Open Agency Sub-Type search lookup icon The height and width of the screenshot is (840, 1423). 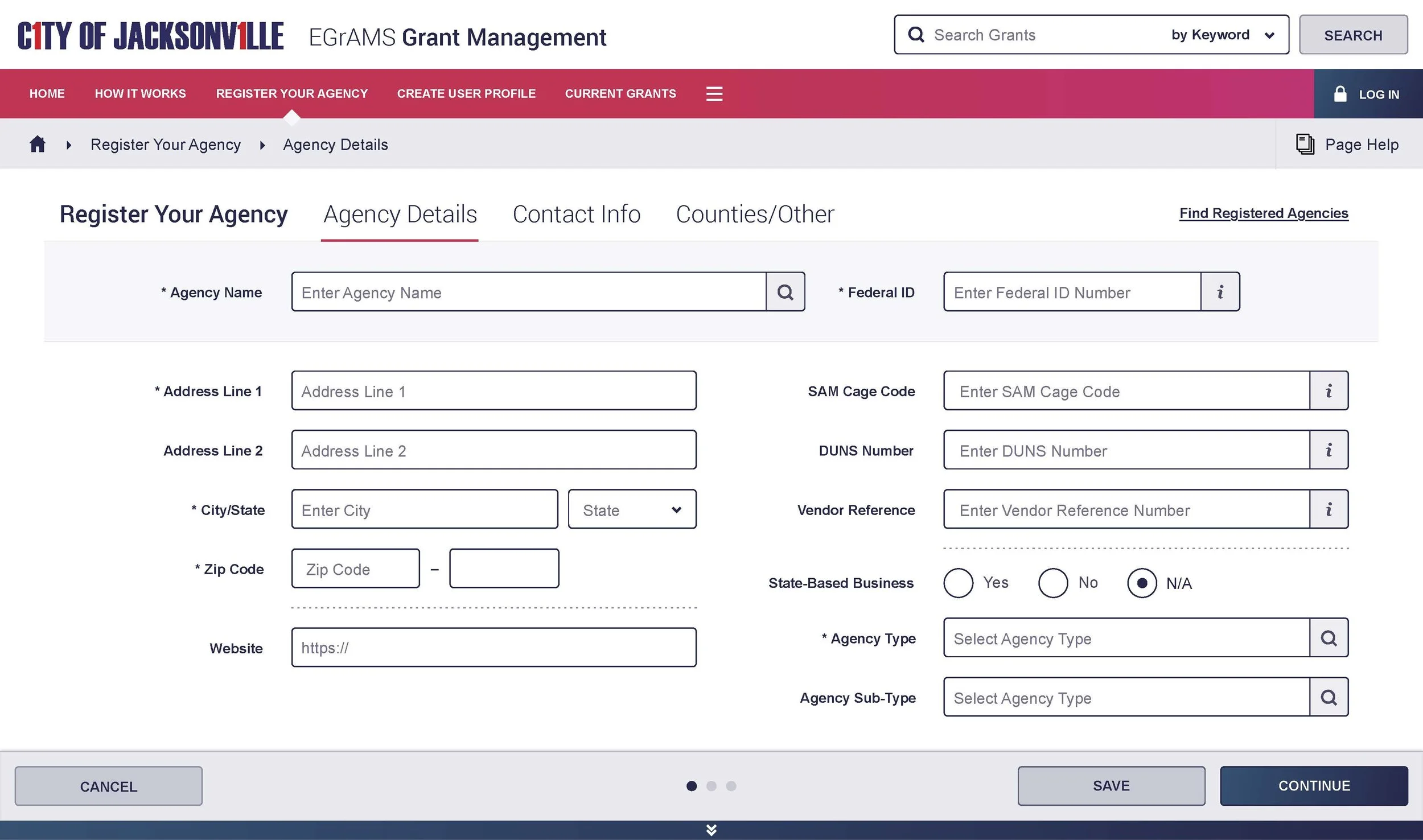pos(1329,697)
